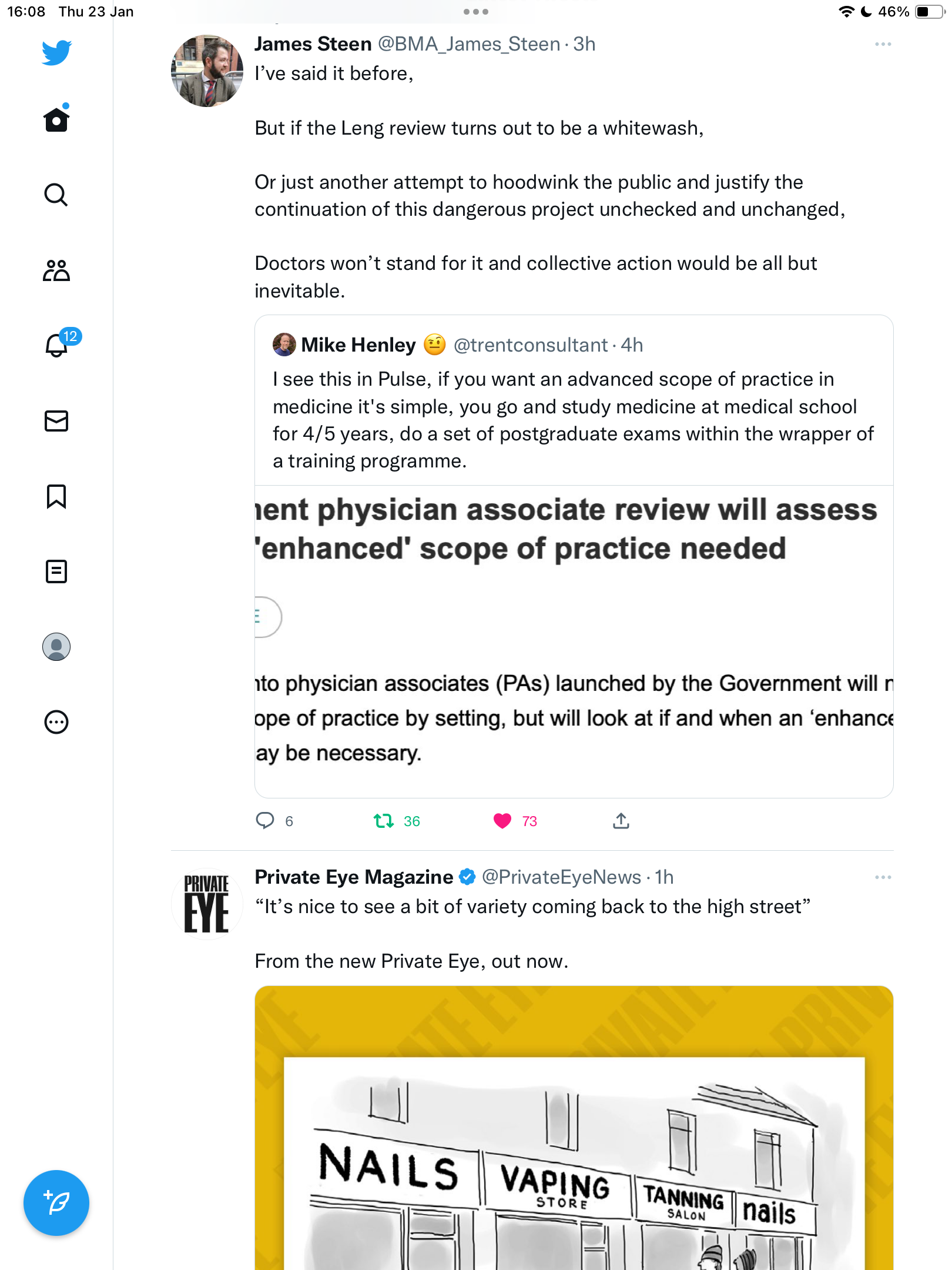Open Messages envelope icon
Viewport: 952px width, 1270px height.
pos(56,421)
